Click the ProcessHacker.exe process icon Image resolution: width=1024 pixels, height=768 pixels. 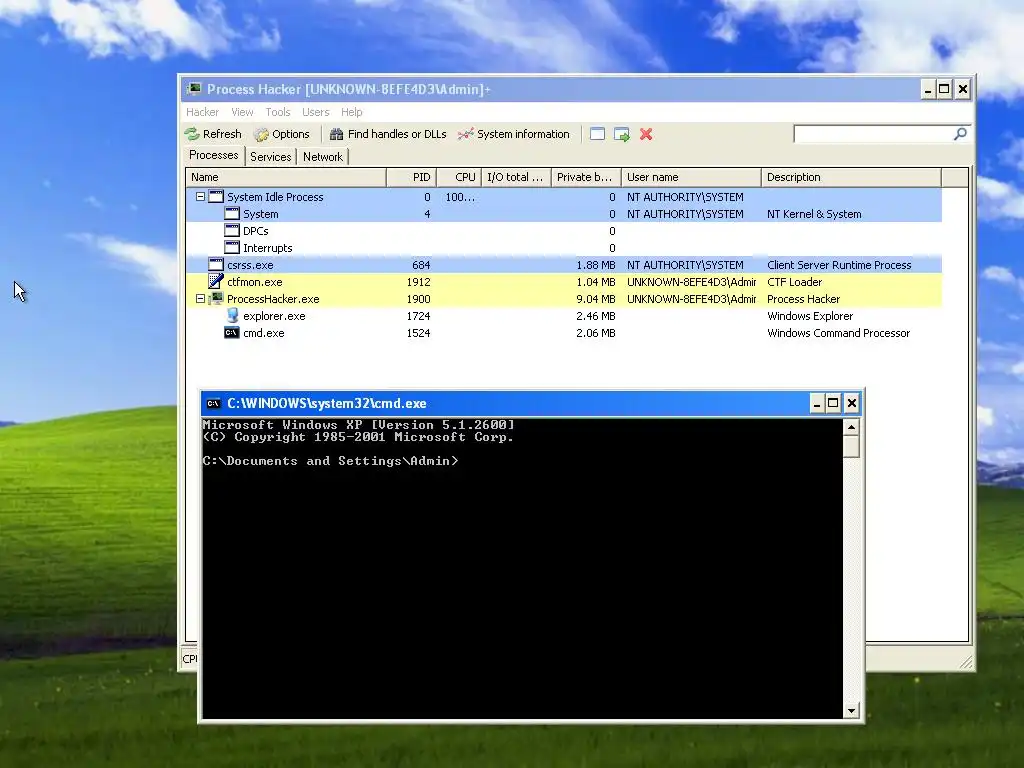[216, 298]
